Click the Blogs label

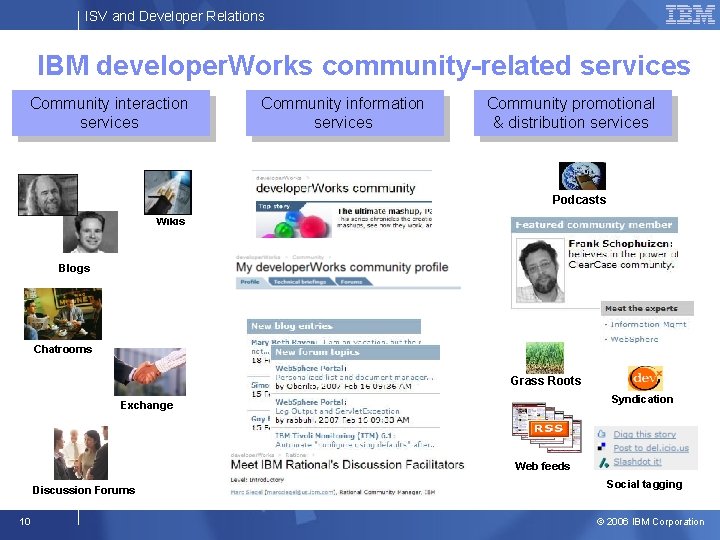[74, 268]
